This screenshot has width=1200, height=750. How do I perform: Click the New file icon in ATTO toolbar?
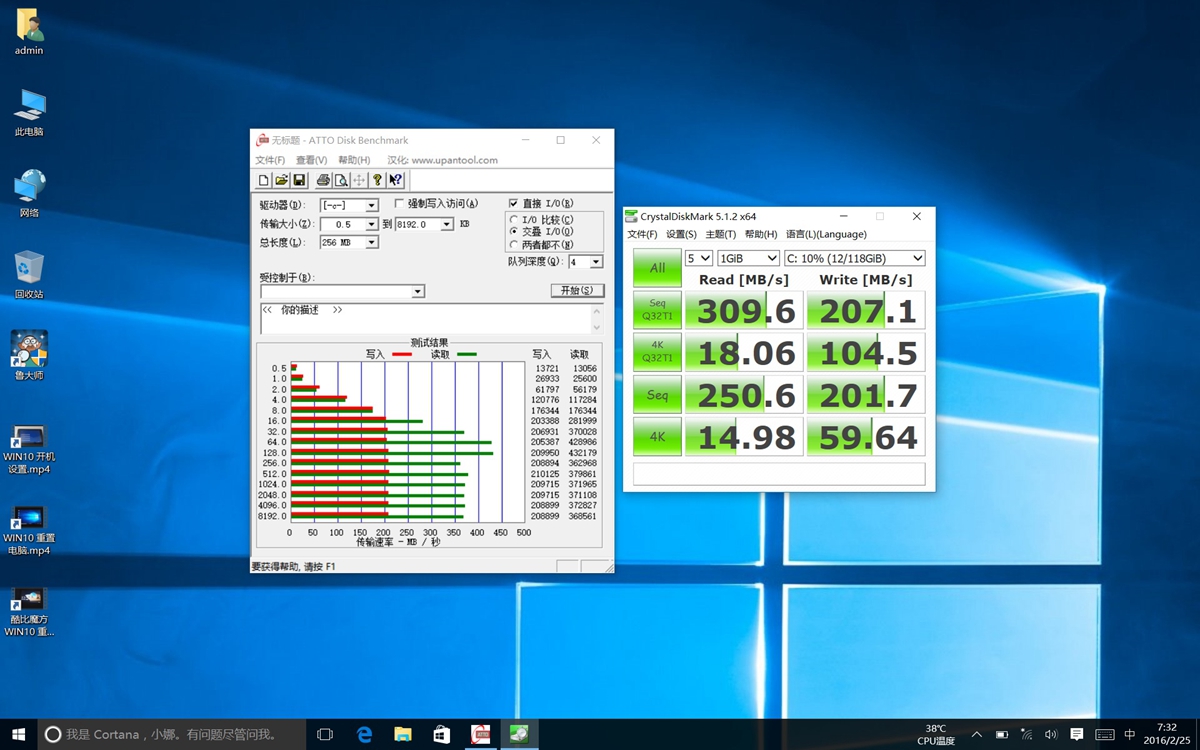click(264, 180)
